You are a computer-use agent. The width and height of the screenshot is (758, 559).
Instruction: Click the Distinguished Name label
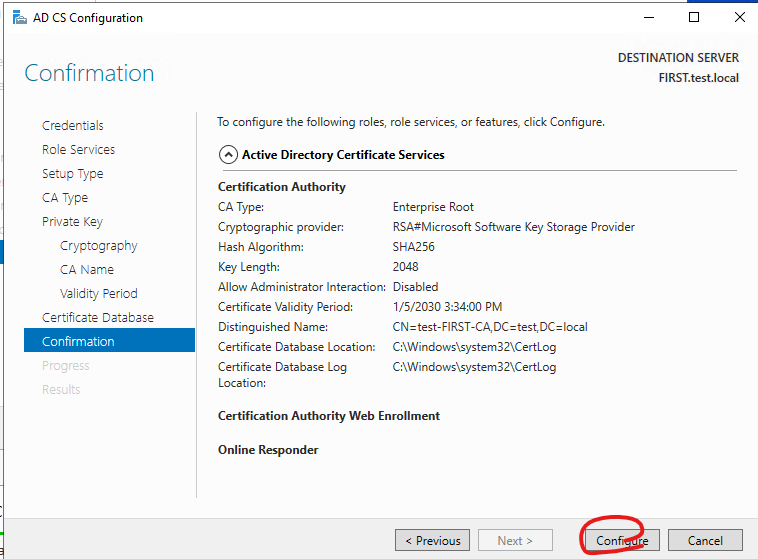[273, 327]
